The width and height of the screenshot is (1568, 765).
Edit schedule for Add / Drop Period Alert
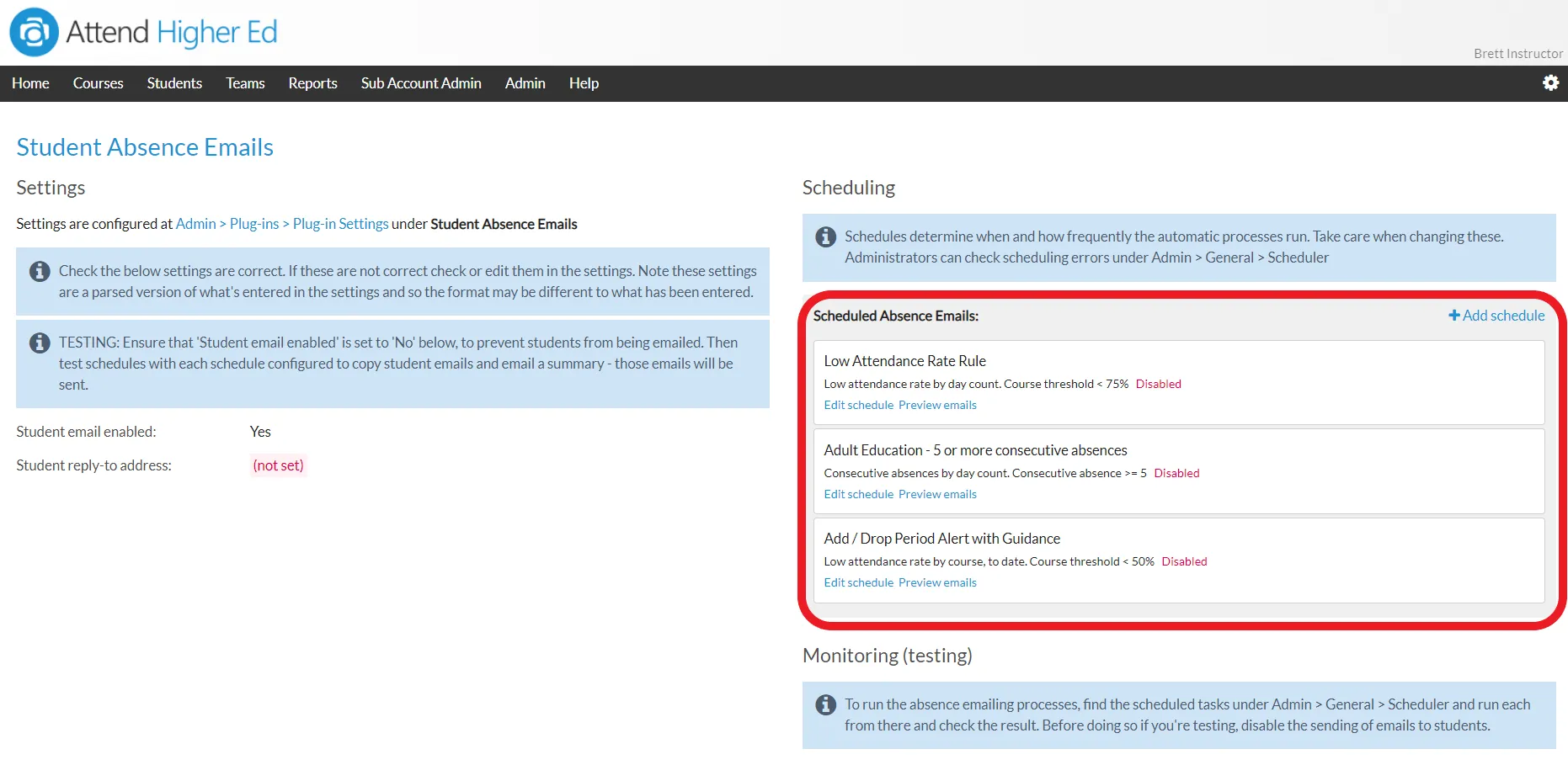pyautogui.click(x=858, y=582)
